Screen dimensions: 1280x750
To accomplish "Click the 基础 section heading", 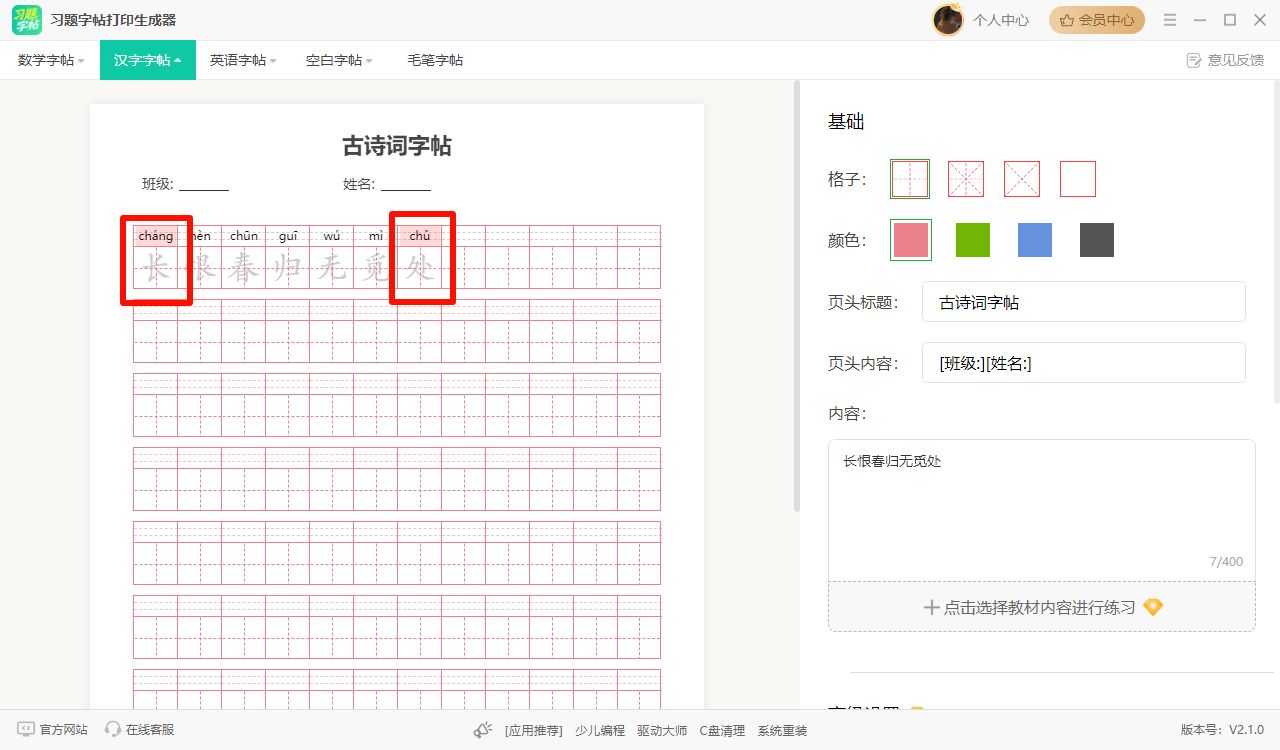I will coord(846,122).
